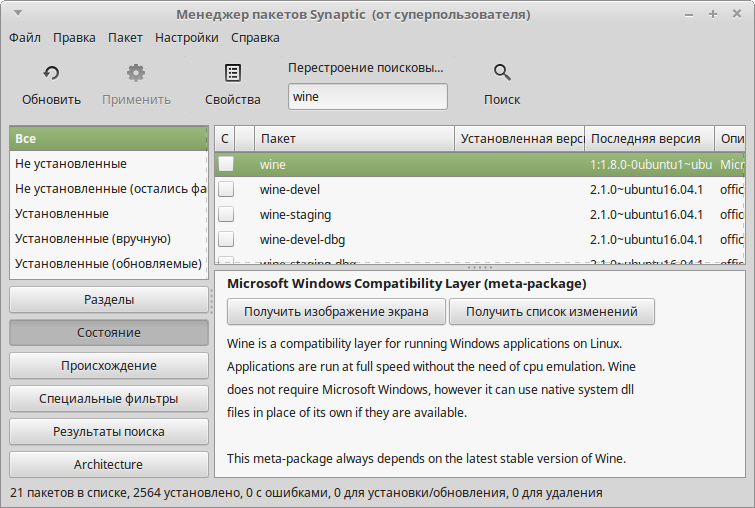Open the window menu arrow in title bar
The width and height of the screenshot is (755, 508).
pos(18,13)
